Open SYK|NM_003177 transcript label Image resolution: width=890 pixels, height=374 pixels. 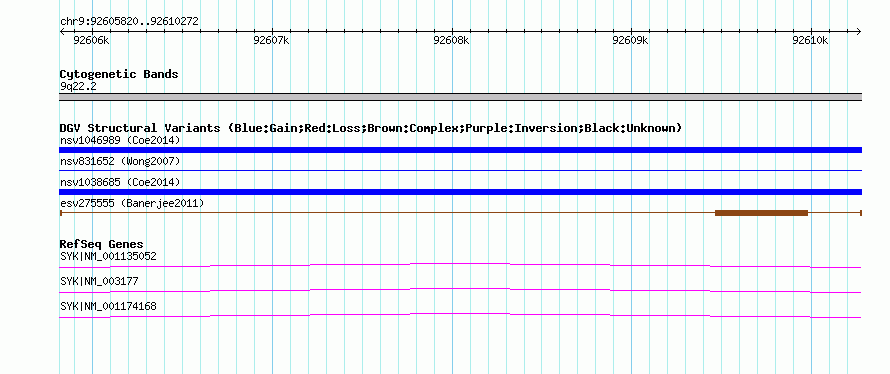pos(99,281)
